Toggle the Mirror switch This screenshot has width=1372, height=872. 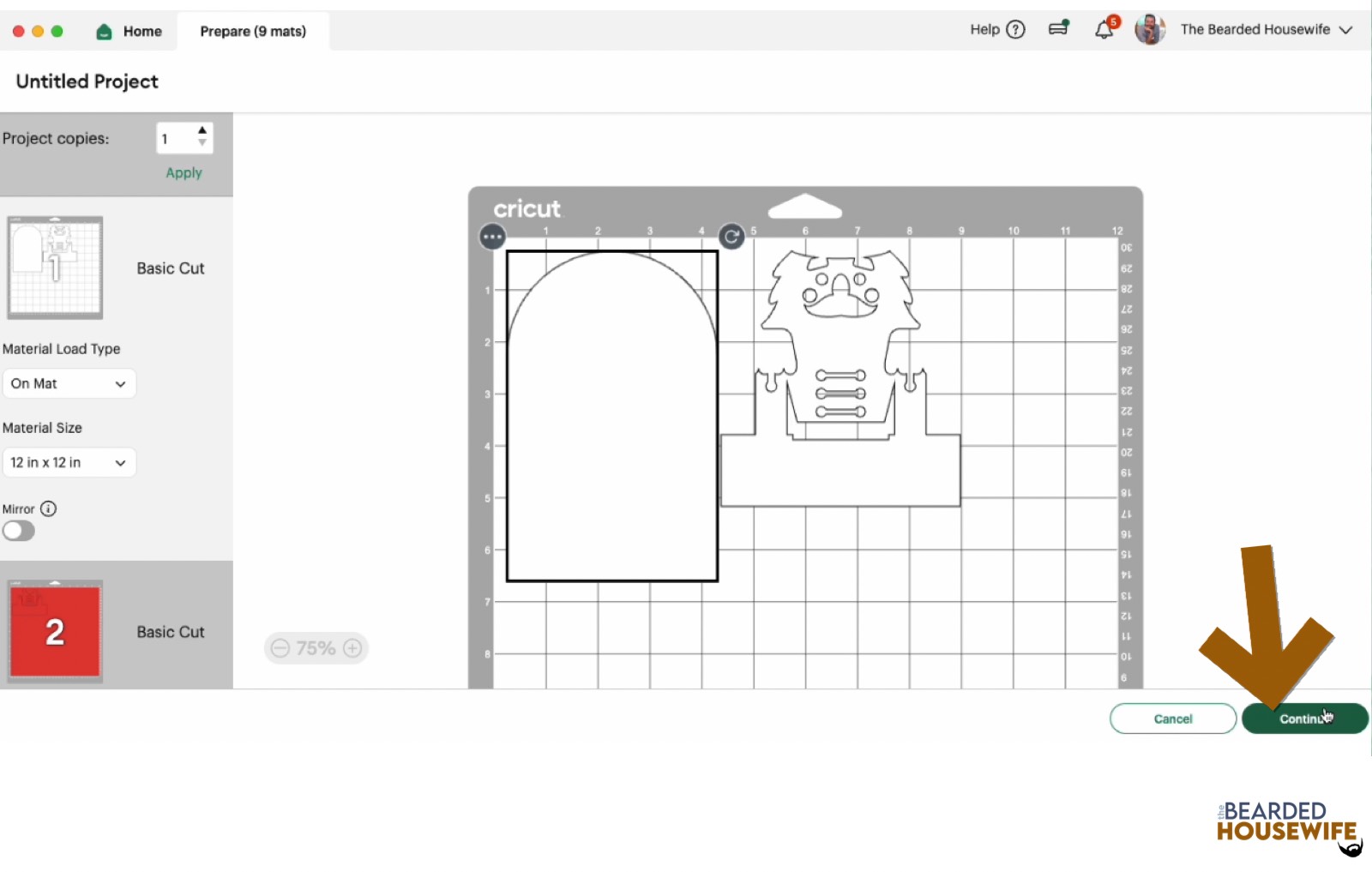pos(19,532)
